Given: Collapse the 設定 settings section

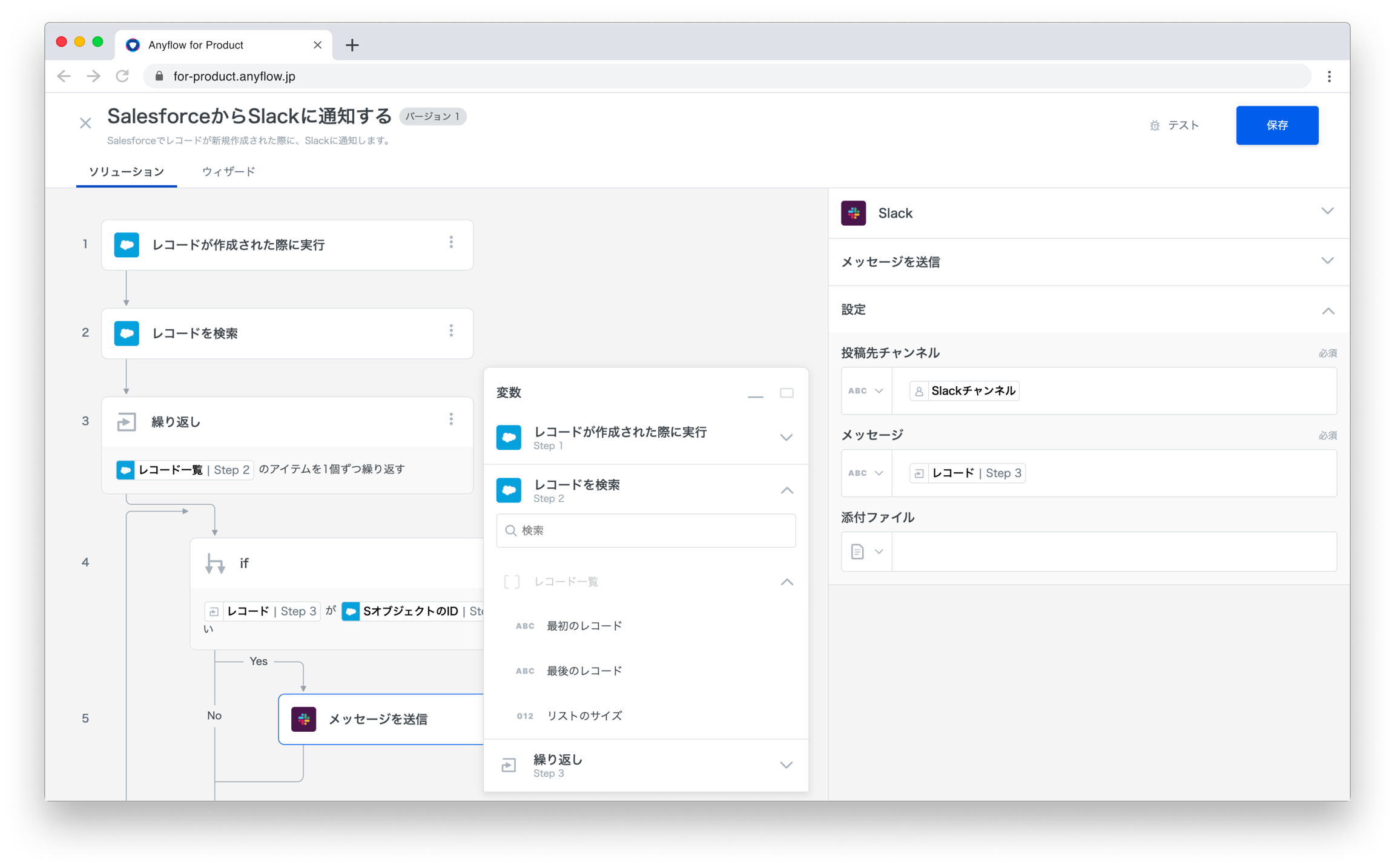Looking at the screenshot, I should pos(1328,311).
